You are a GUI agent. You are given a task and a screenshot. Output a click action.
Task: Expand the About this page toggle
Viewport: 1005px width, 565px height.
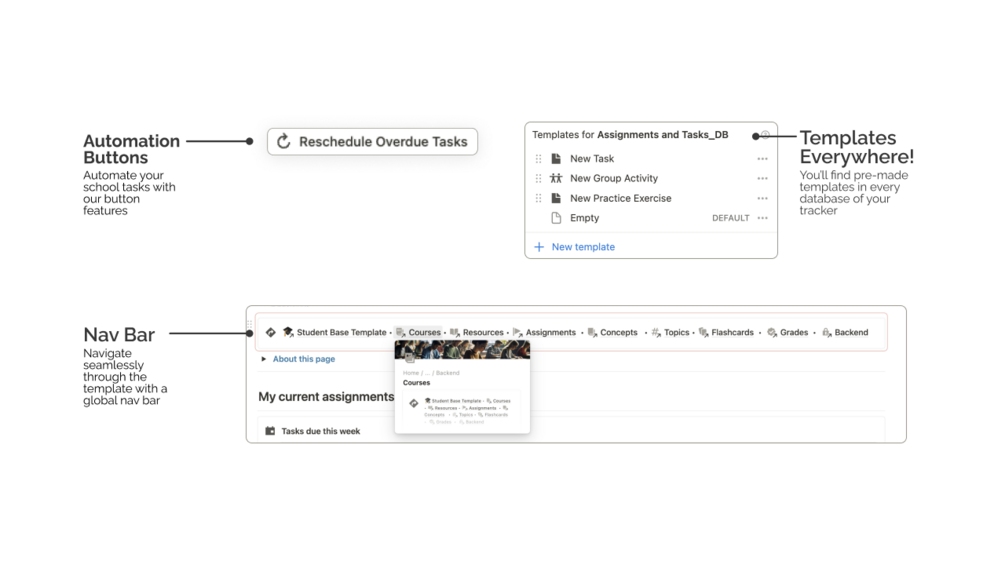click(264, 359)
